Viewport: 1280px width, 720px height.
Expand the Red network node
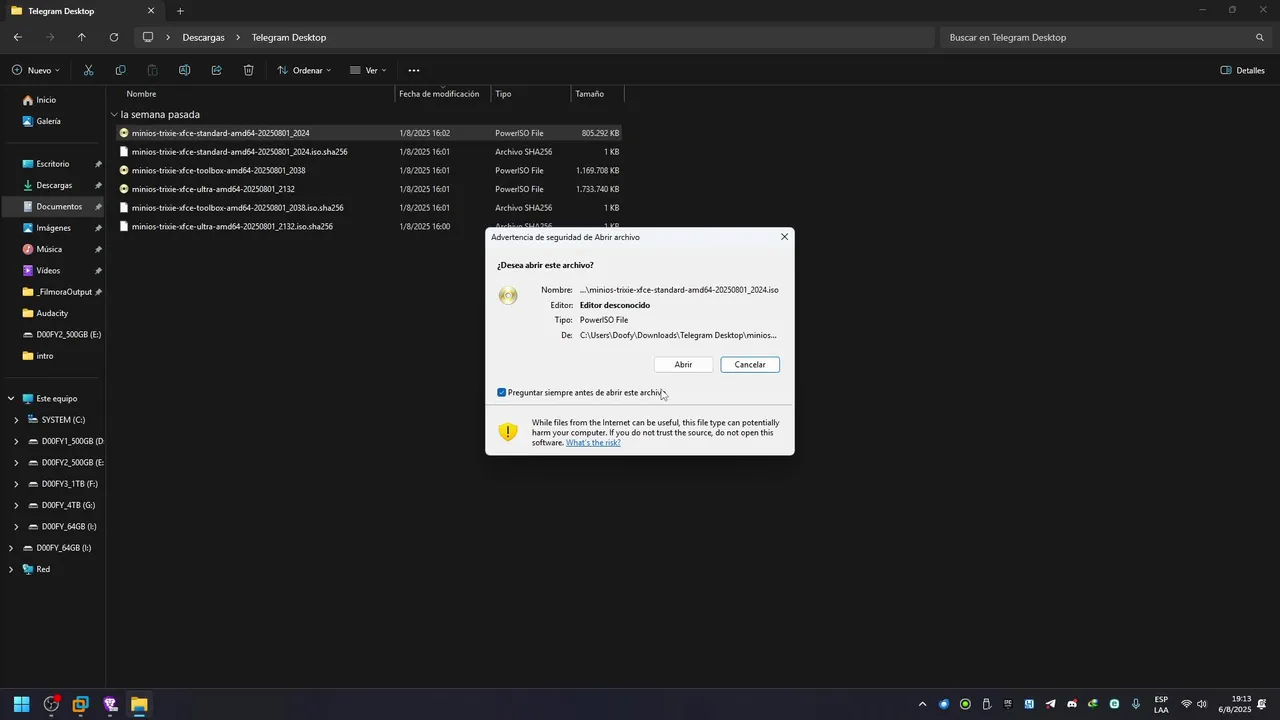point(11,569)
